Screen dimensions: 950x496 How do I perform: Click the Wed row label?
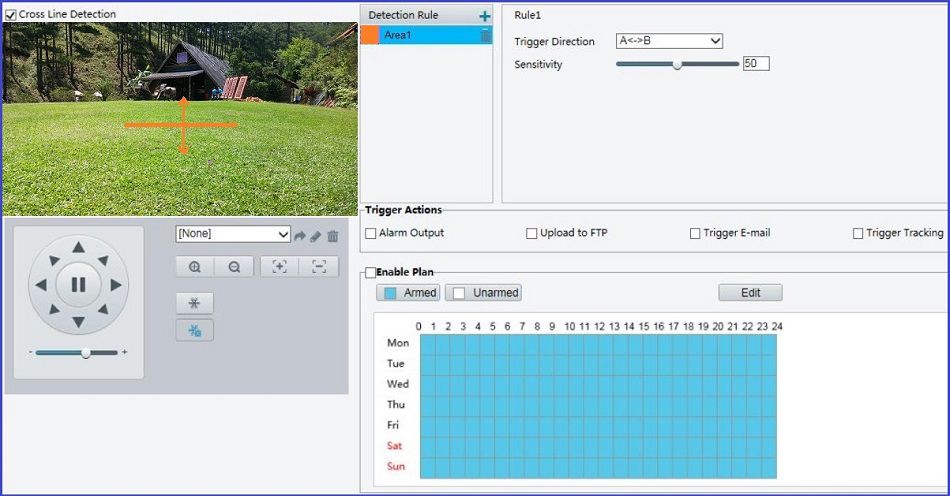[397, 384]
